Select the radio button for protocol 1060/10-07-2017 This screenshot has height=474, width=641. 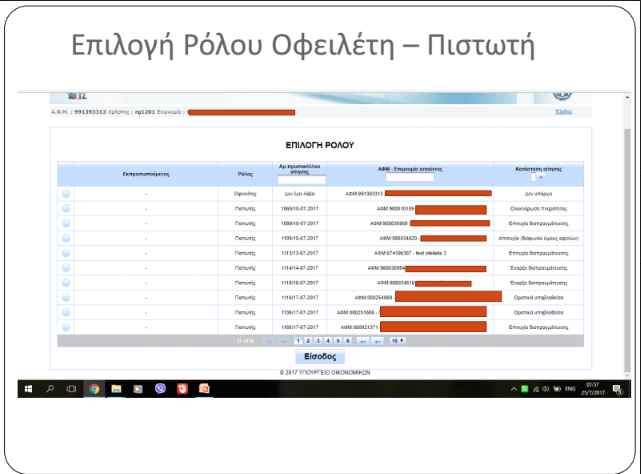[66, 209]
